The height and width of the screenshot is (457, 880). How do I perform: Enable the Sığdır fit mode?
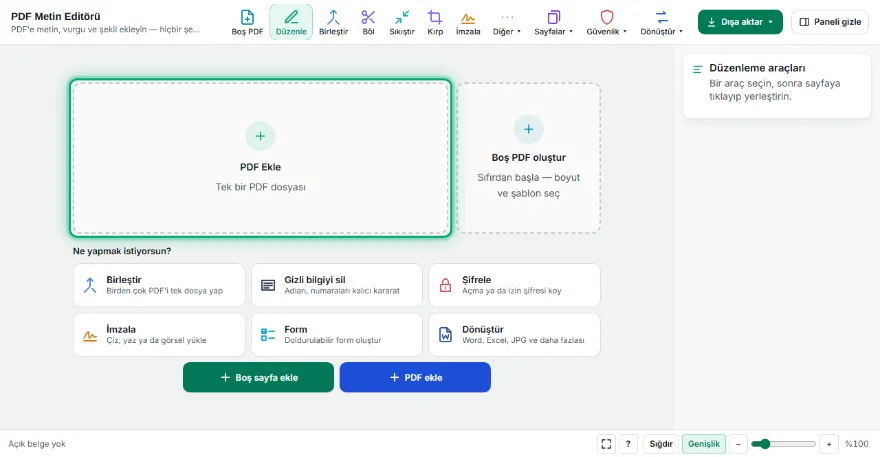click(x=661, y=444)
